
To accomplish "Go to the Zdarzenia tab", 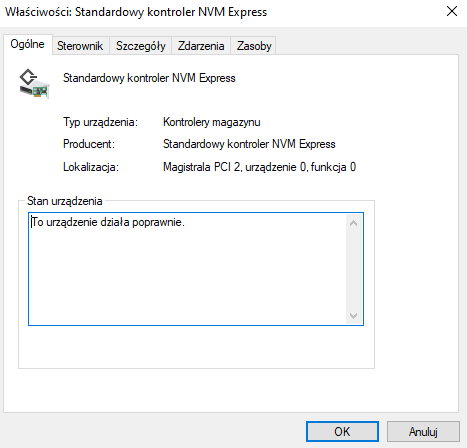I will pyautogui.click(x=201, y=46).
